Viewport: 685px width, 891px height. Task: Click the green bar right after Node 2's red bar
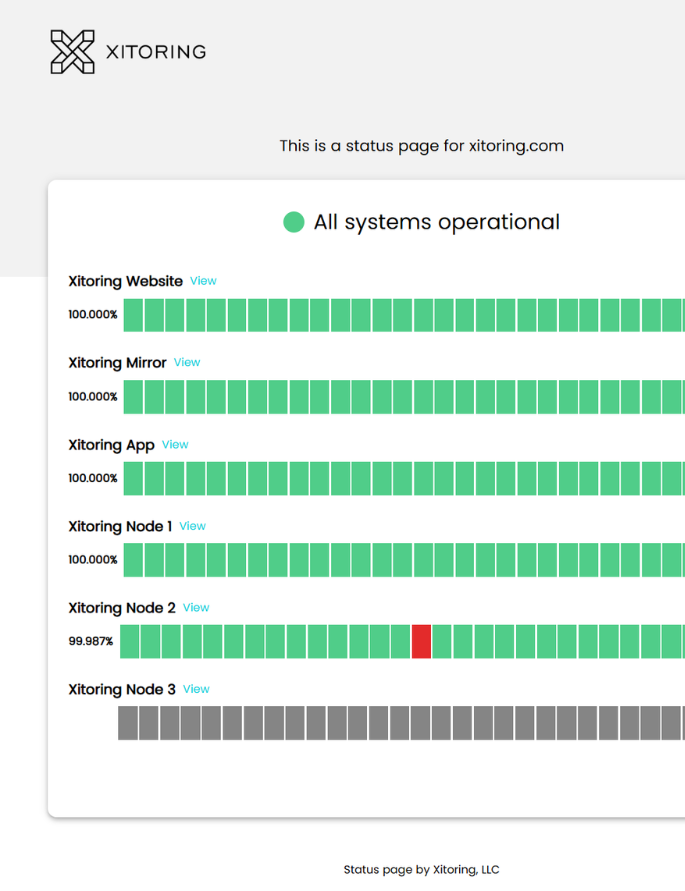[x=442, y=642]
